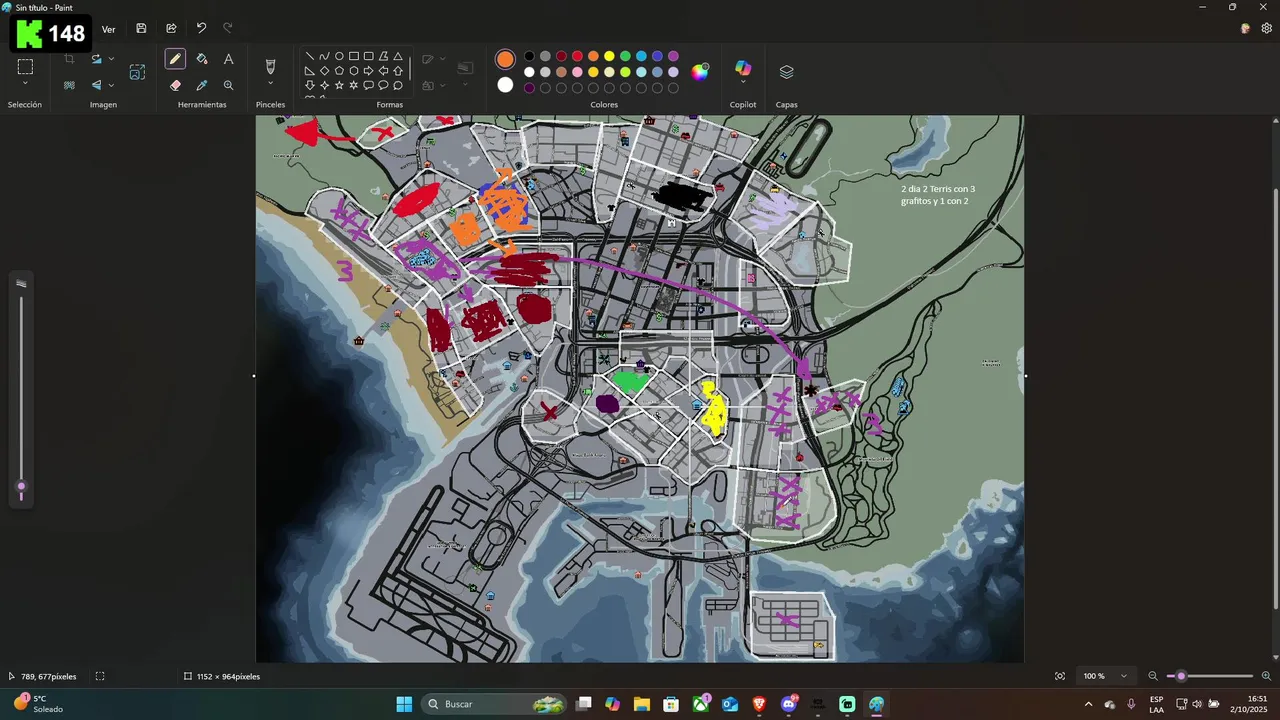Select Color 1 orange primary swatch

[x=505, y=59]
